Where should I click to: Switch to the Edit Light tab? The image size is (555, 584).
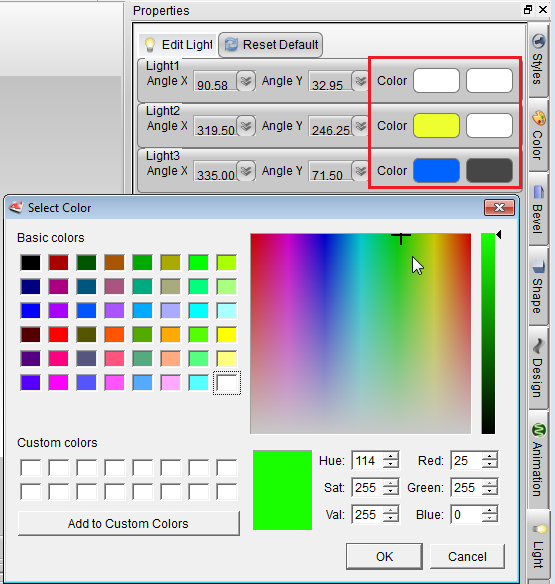(x=178, y=45)
